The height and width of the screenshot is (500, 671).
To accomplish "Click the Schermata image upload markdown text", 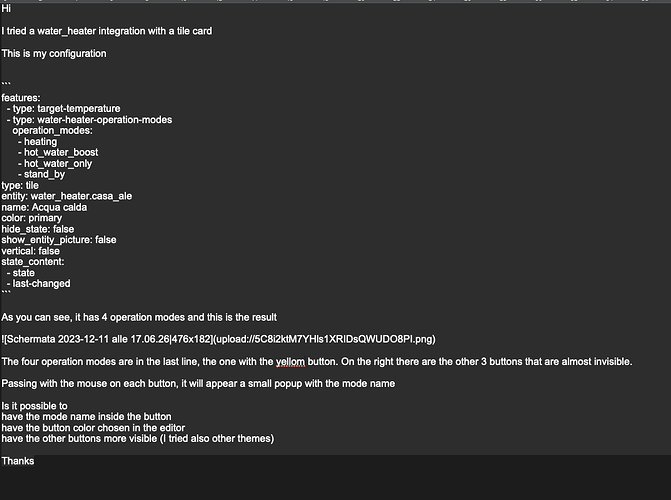I will 218,339.
